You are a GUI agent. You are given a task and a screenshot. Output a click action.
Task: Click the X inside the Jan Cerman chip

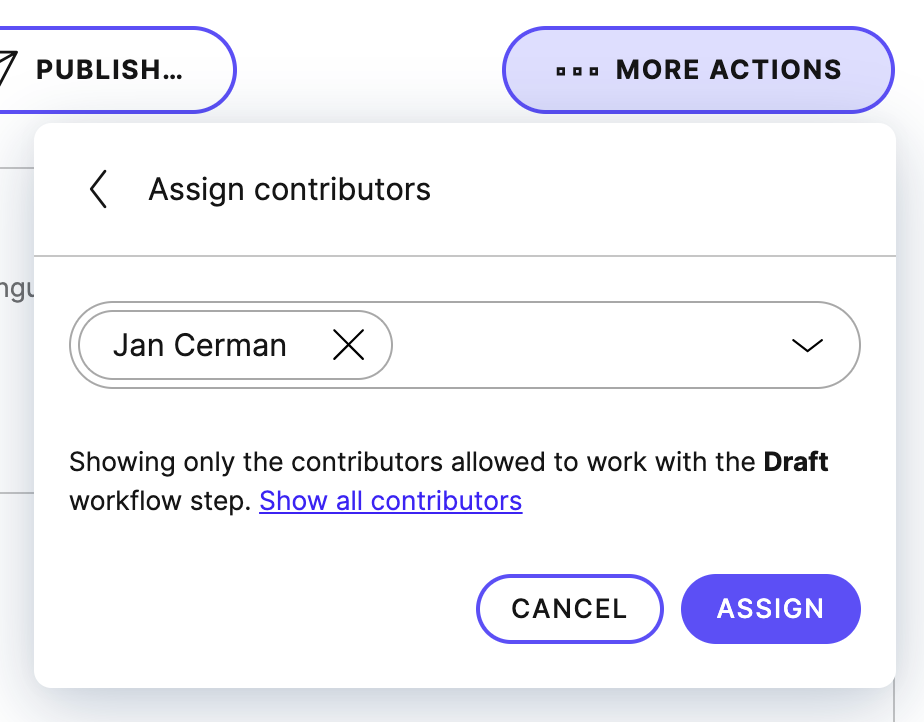point(348,344)
